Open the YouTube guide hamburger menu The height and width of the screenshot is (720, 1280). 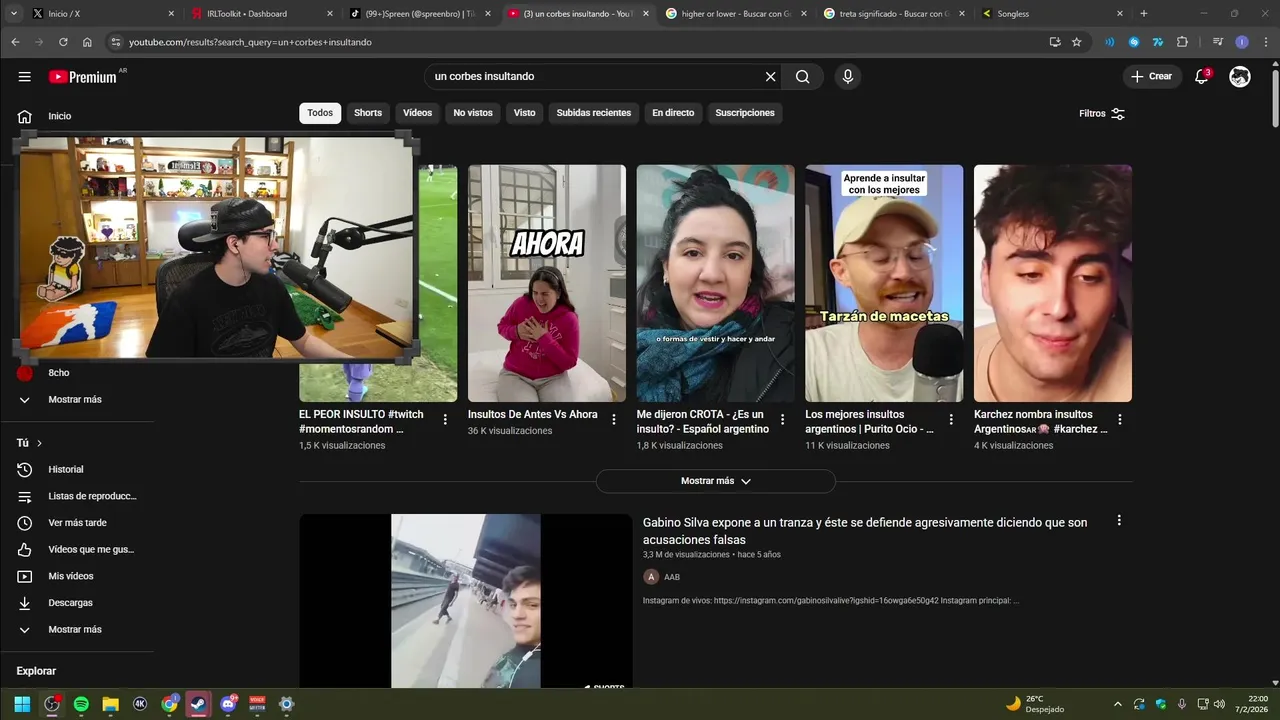(x=24, y=77)
